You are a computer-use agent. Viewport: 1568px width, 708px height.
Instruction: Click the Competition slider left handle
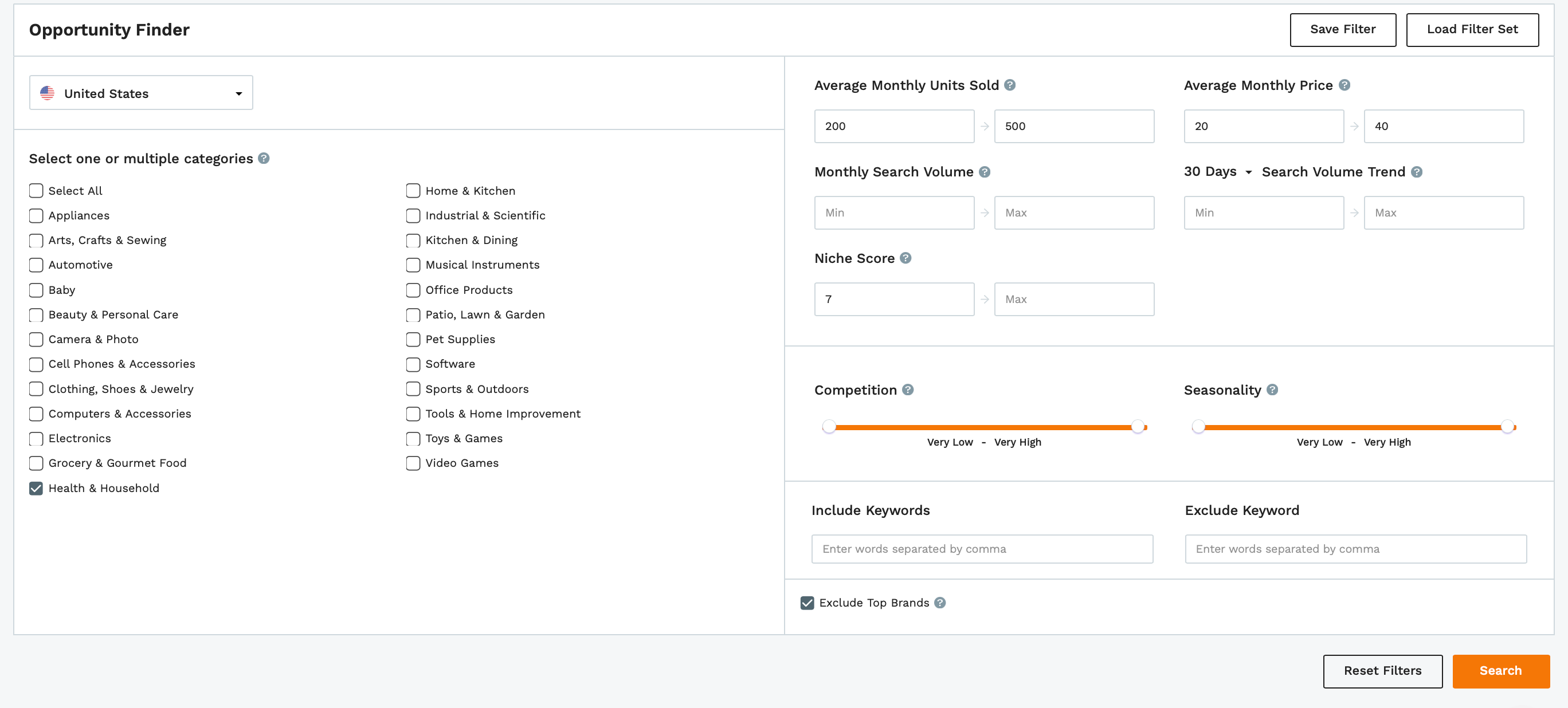[x=829, y=427]
